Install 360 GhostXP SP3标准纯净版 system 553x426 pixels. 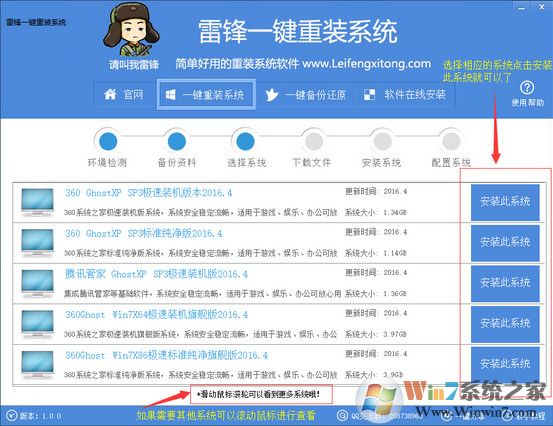tap(505, 243)
